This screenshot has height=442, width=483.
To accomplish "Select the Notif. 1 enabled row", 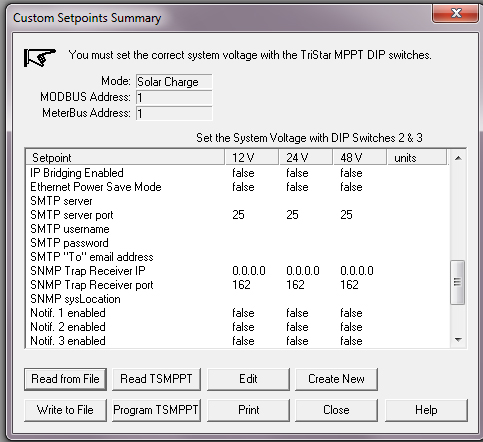I will 237,313.
